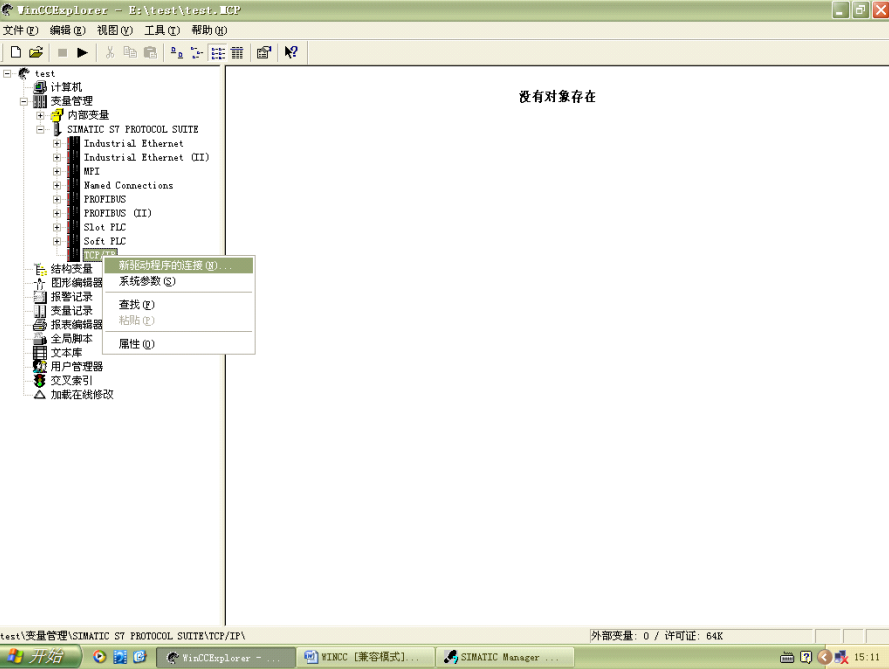Image resolution: width=889 pixels, height=669 pixels.
Task: Click the Properties toolbar icon
Action: 264,53
